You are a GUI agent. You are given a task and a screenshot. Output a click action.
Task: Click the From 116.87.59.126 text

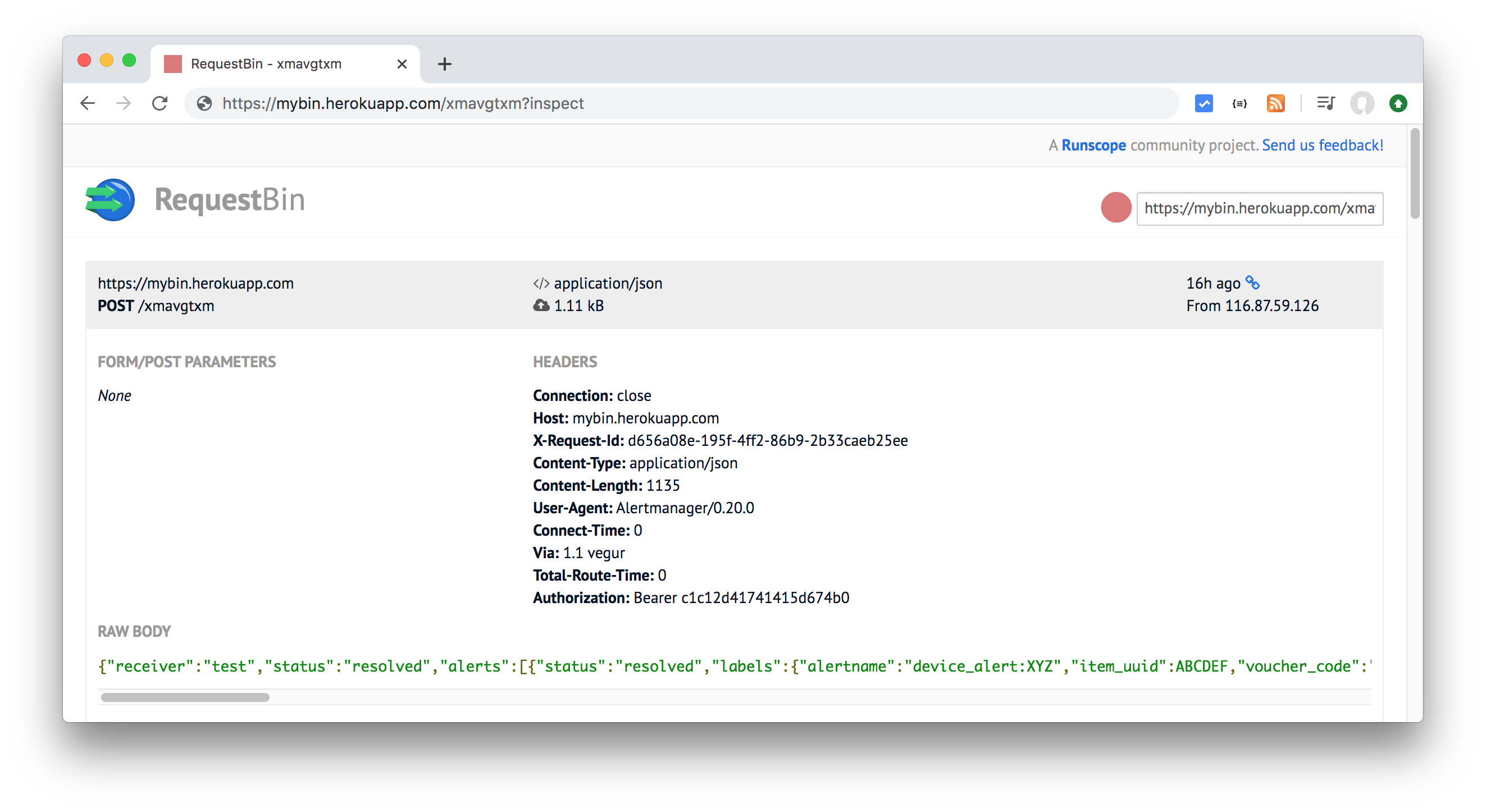(1252, 305)
